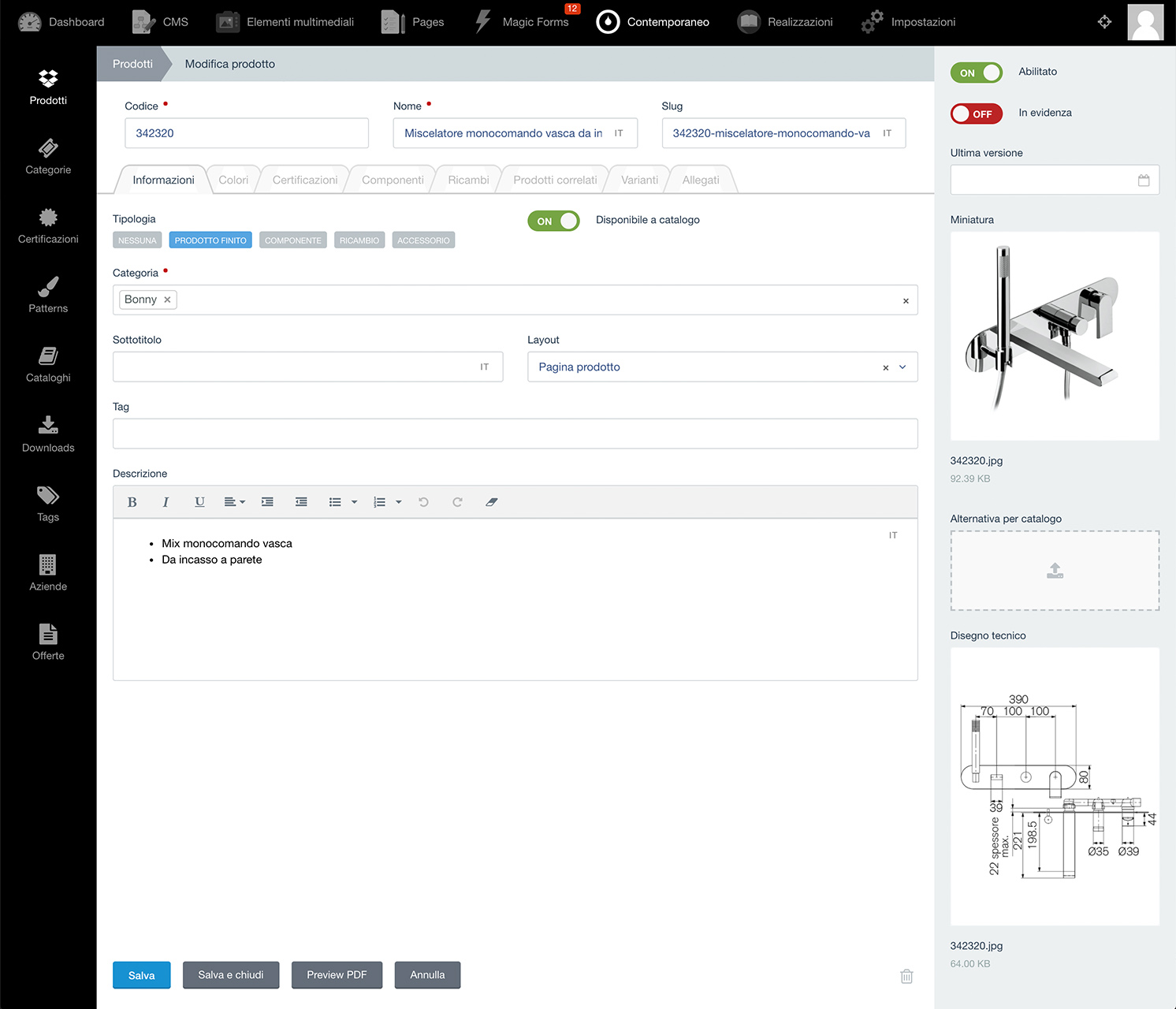Screen dimensions: 1176x1009
Task: Expand the bullet list style dropdown
Action: (x=354, y=502)
